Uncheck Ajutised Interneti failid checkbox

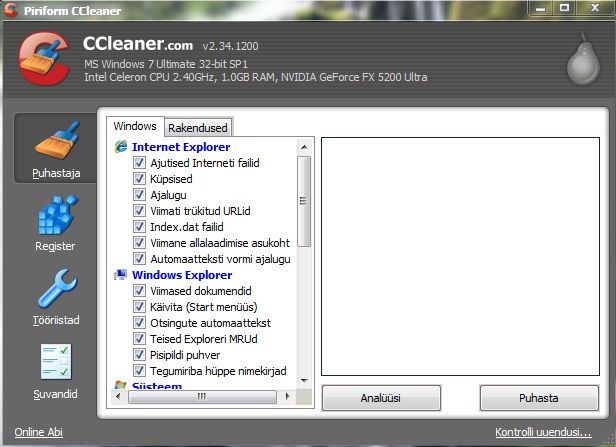coord(140,163)
